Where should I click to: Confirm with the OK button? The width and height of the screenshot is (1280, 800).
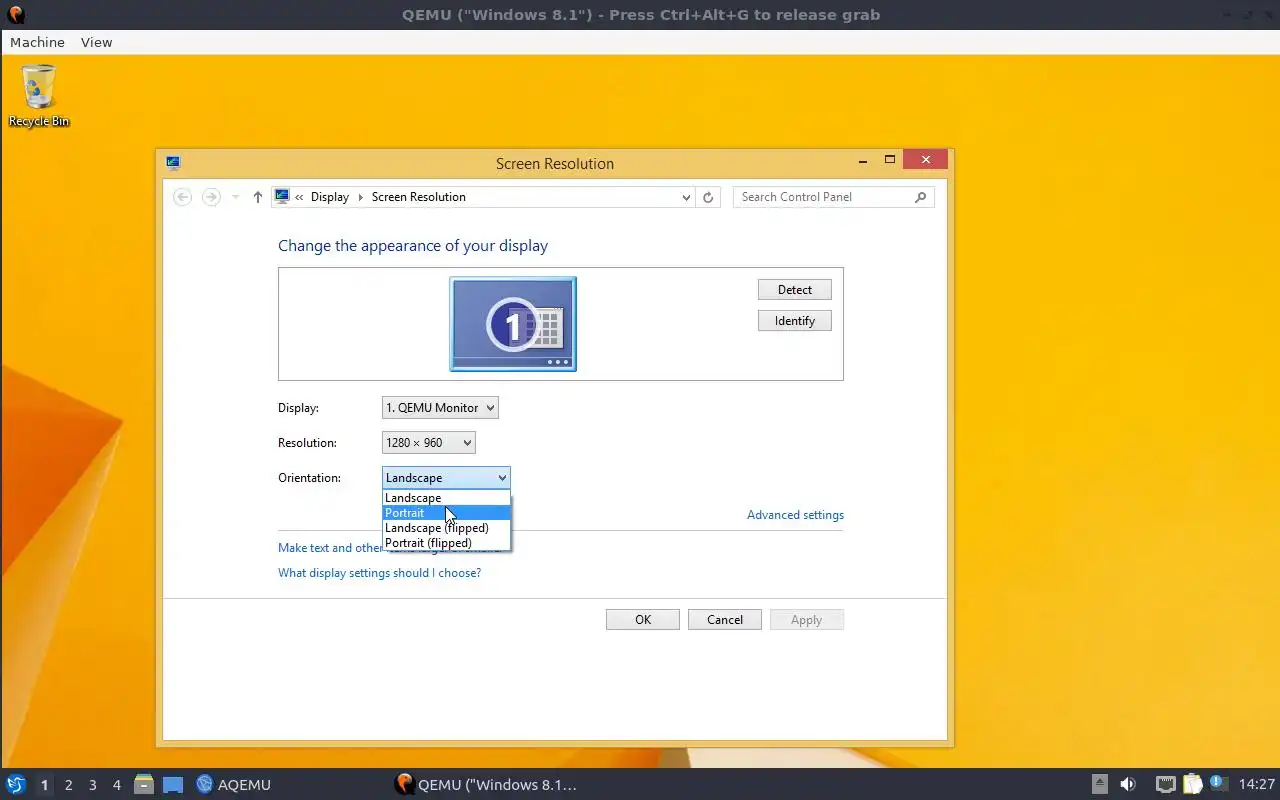pos(643,620)
